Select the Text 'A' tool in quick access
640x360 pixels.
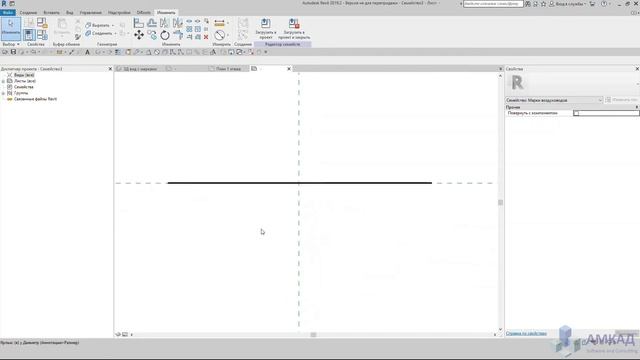(87, 52)
